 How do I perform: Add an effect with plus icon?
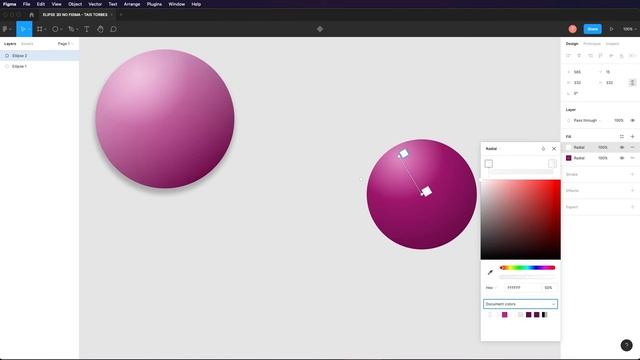point(632,191)
